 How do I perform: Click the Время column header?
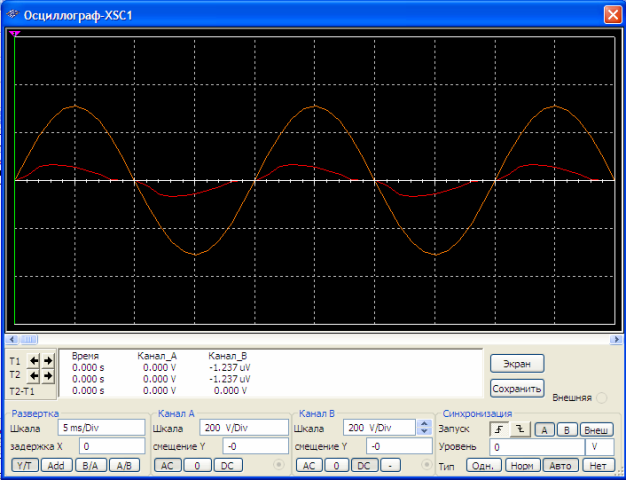coord(85,356)
